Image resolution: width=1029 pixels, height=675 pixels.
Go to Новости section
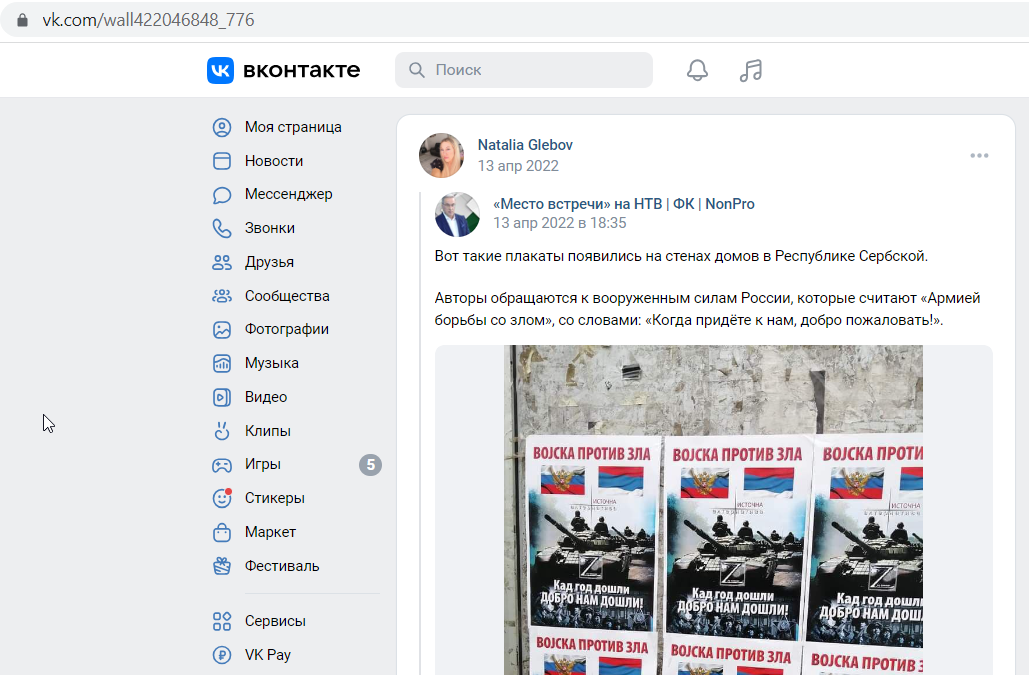tap(274, 161)
